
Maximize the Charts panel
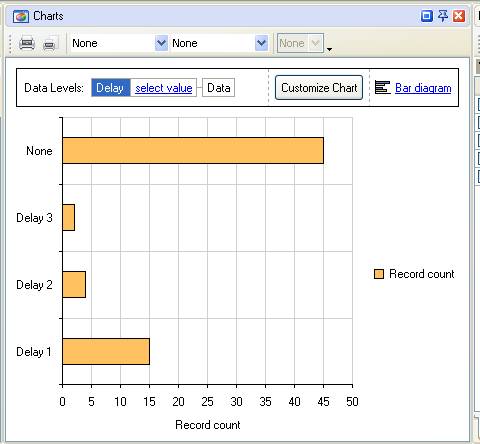tap(427, 16)
